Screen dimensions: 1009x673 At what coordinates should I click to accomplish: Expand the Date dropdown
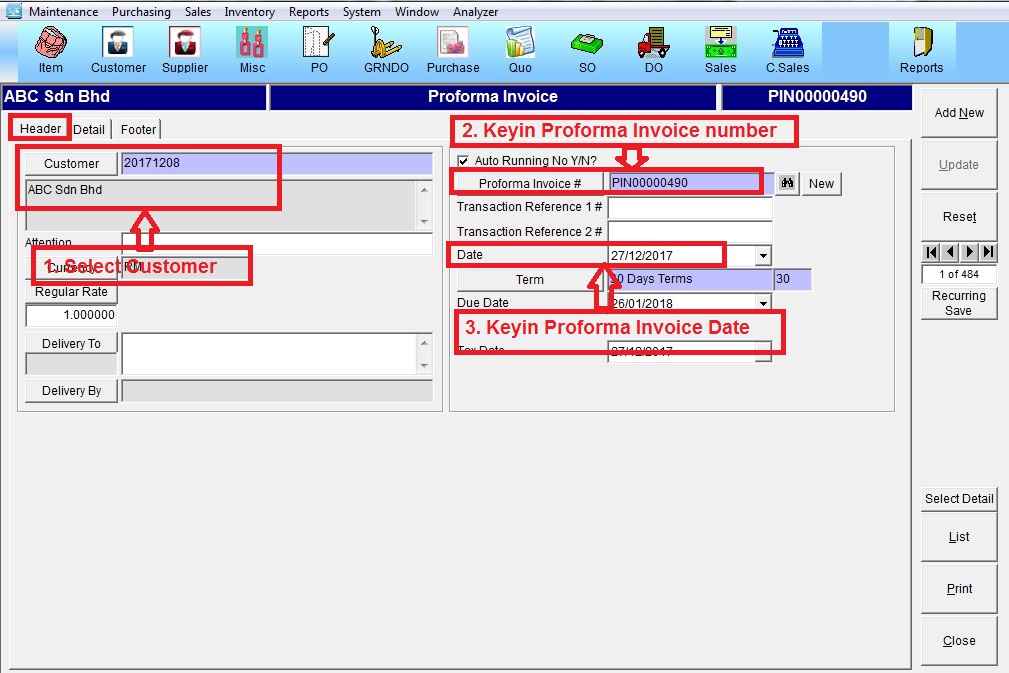pyautogui.click(x=764, y=256)
